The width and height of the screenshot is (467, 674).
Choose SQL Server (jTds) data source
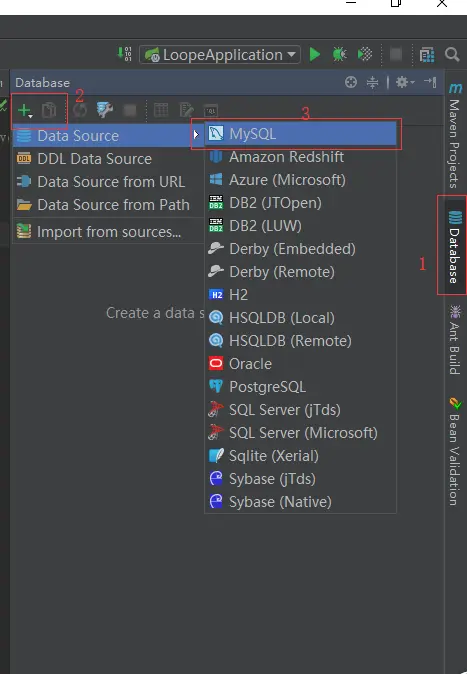point(301,410)
